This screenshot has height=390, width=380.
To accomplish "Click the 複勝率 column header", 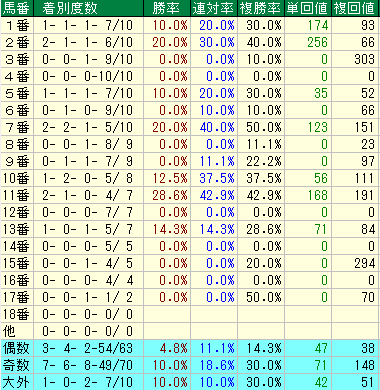I will click(261, 8).
